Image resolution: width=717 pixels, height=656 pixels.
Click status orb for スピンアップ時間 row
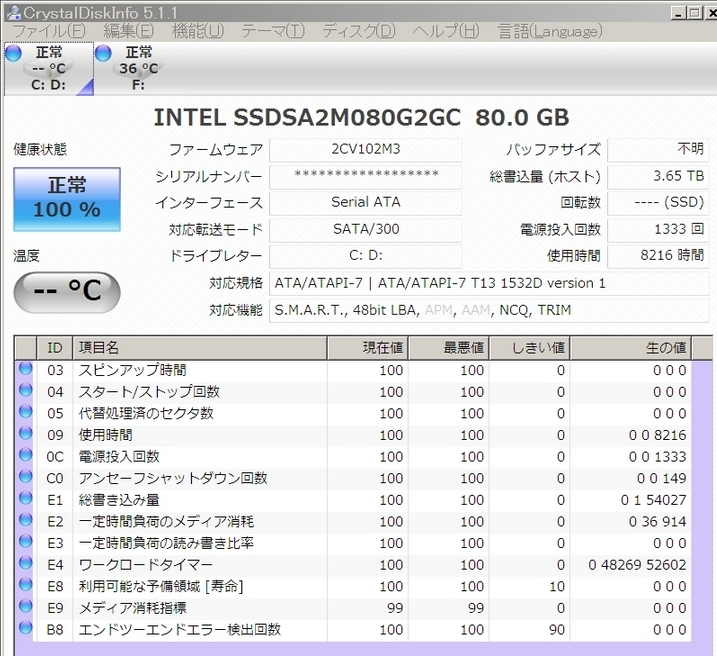pyautogui.click(x=25, y=370)
